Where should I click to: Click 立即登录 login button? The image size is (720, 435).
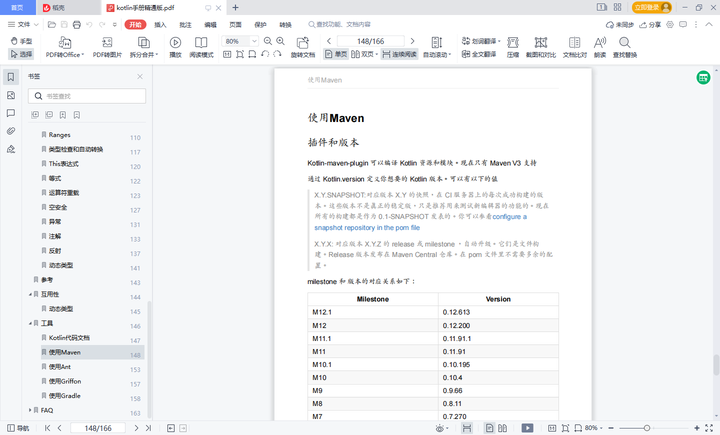click(x=652, y=7)
